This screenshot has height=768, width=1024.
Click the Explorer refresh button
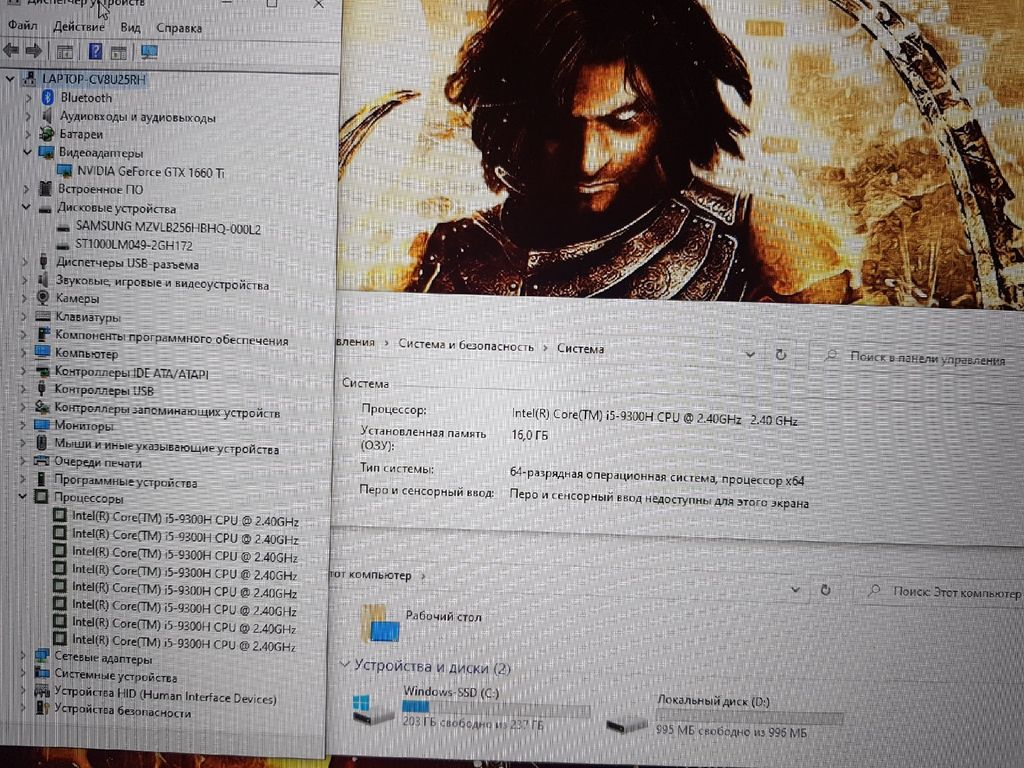[x=825, y=590]
